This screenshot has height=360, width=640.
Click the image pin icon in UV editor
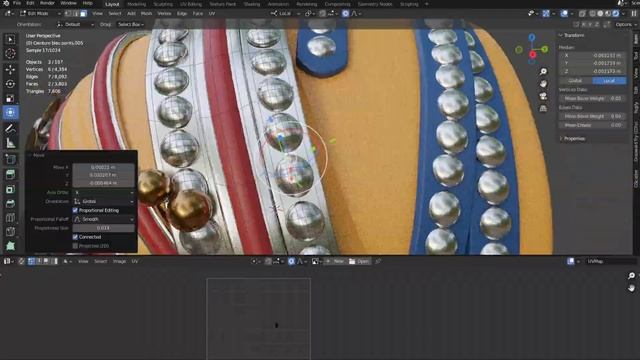(x=378, y=261)
